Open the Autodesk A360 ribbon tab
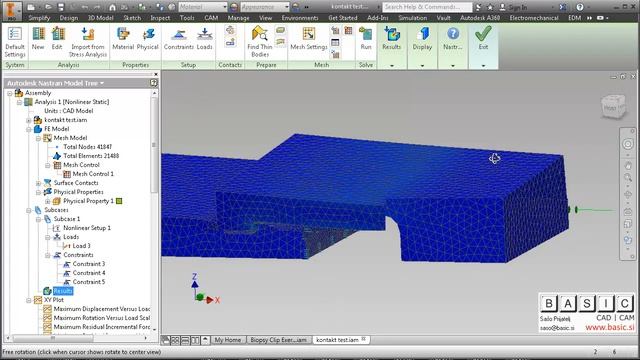 pyautogui.click(x=480, y=18)
